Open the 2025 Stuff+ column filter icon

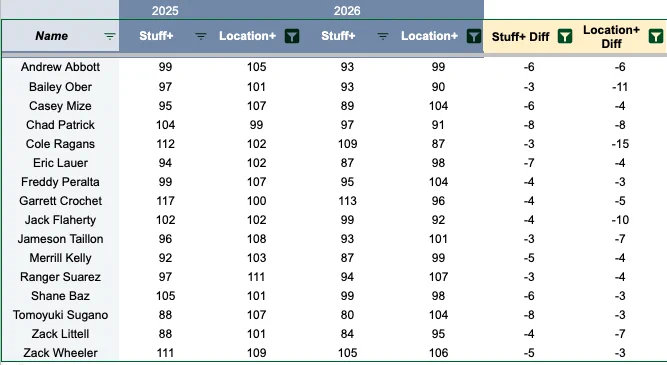coord(201,37)
